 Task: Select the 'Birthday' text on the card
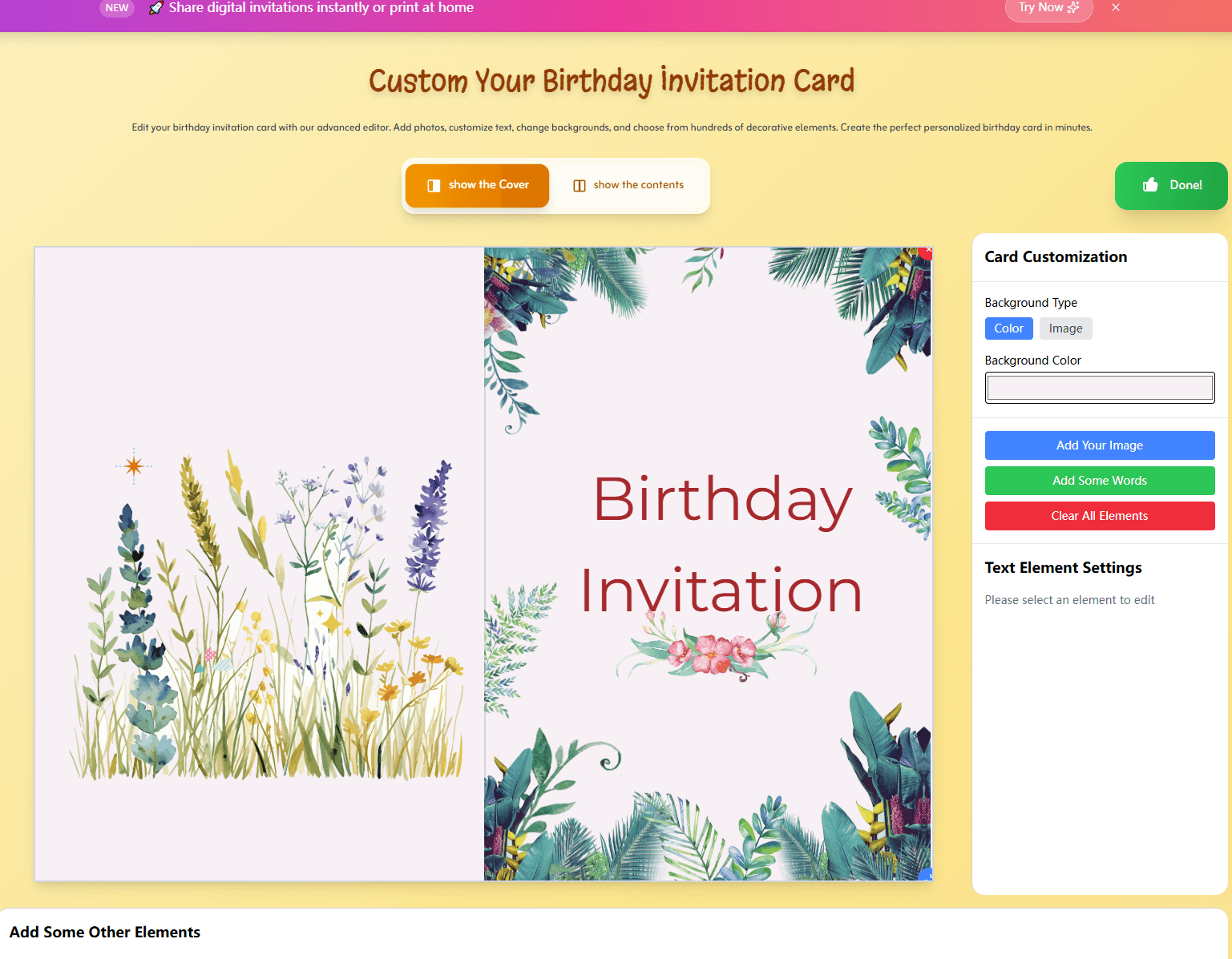722,500
